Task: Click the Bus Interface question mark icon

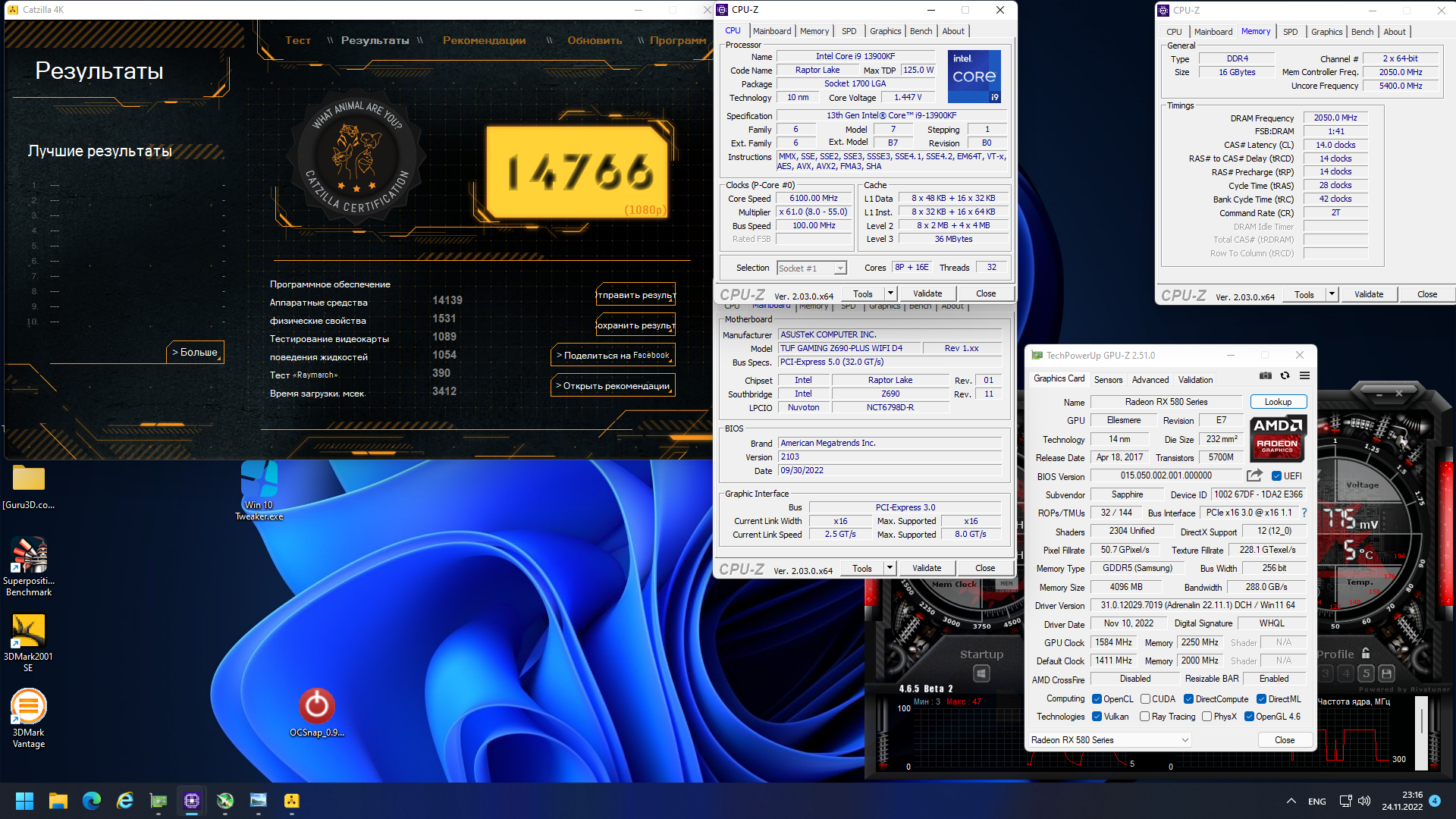Action: tap(1304, 513)
